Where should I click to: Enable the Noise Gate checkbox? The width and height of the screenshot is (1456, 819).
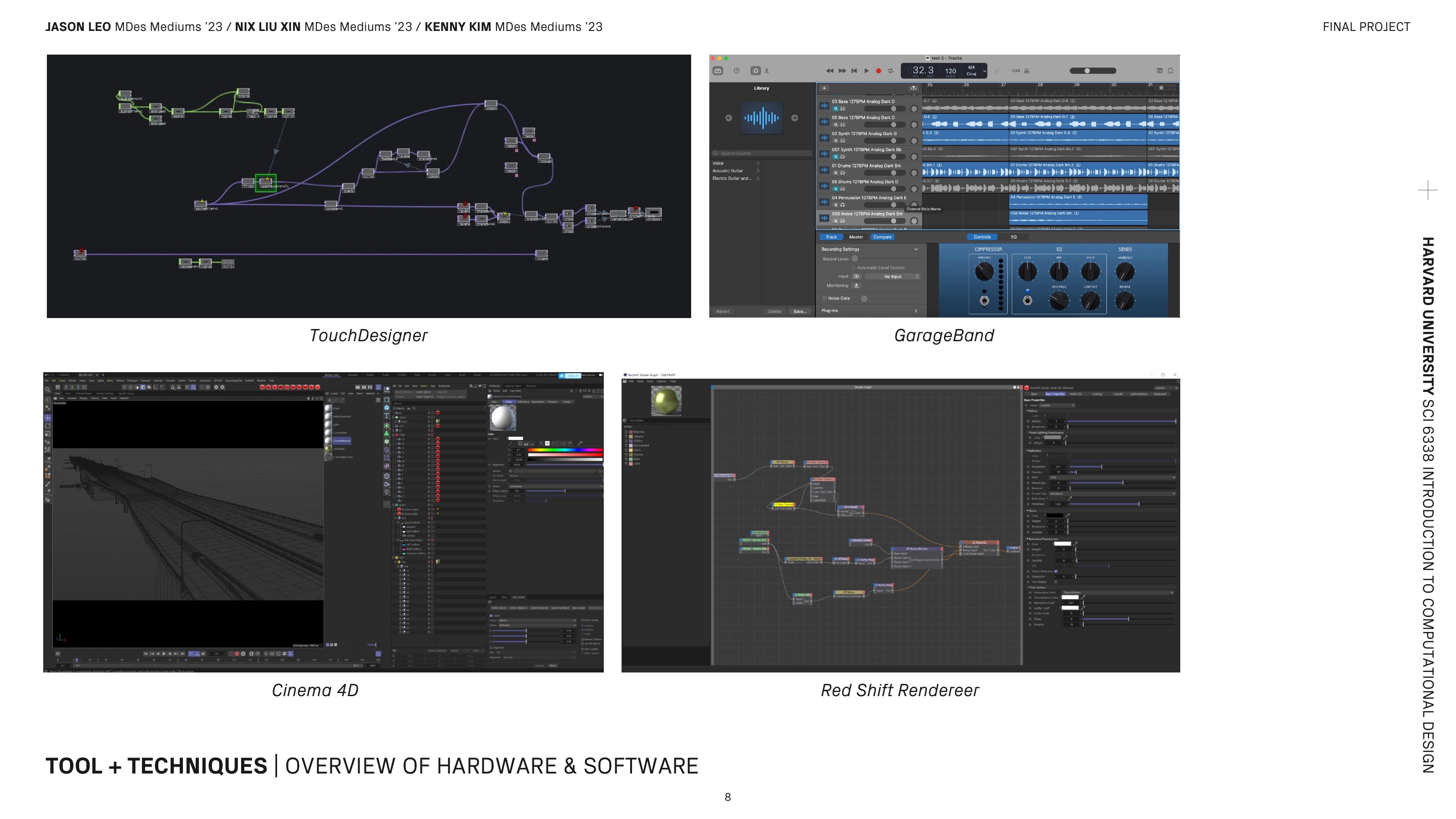pos(824,298)
